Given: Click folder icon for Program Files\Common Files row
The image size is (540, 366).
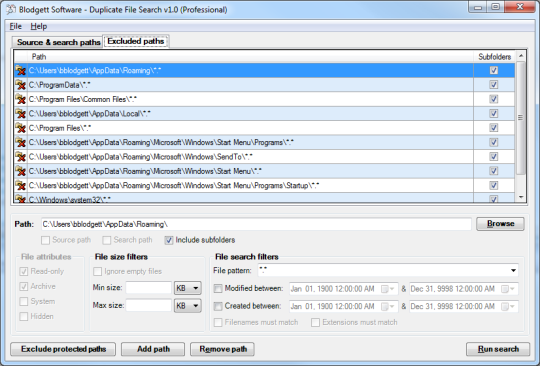Looking at the screenshot, I should pos(21,99).
